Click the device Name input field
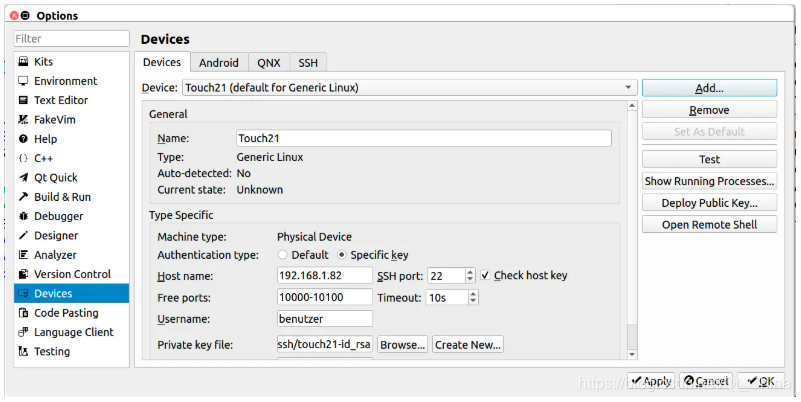 (424, 138)
